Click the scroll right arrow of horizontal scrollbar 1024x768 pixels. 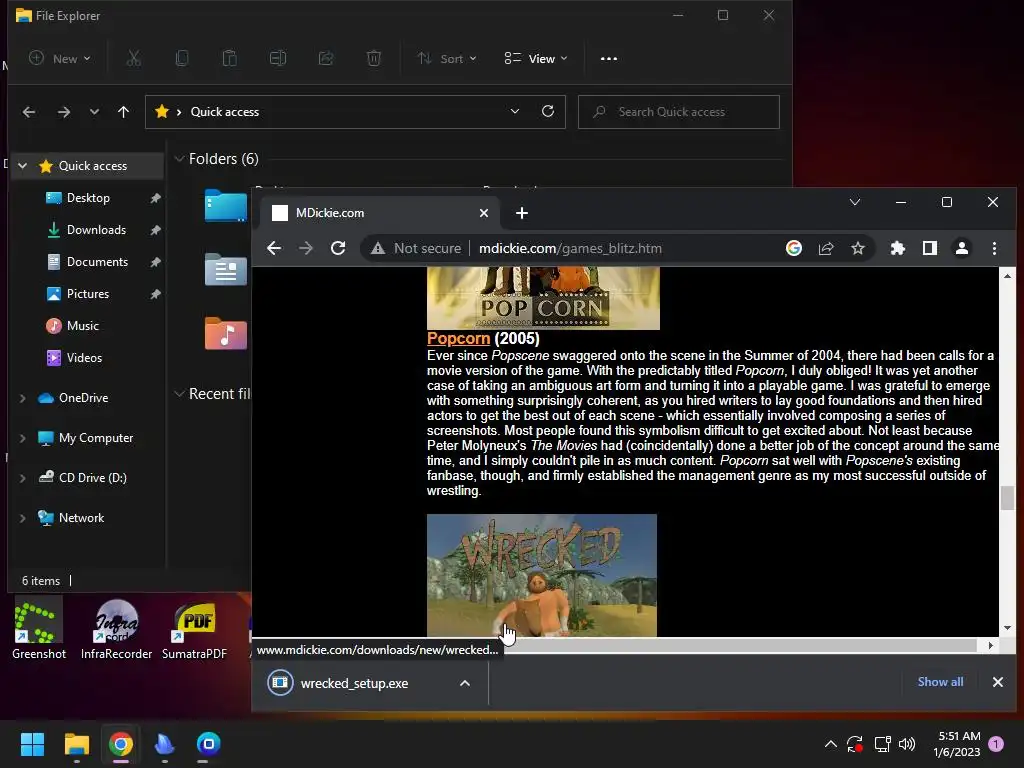point(991,645)
